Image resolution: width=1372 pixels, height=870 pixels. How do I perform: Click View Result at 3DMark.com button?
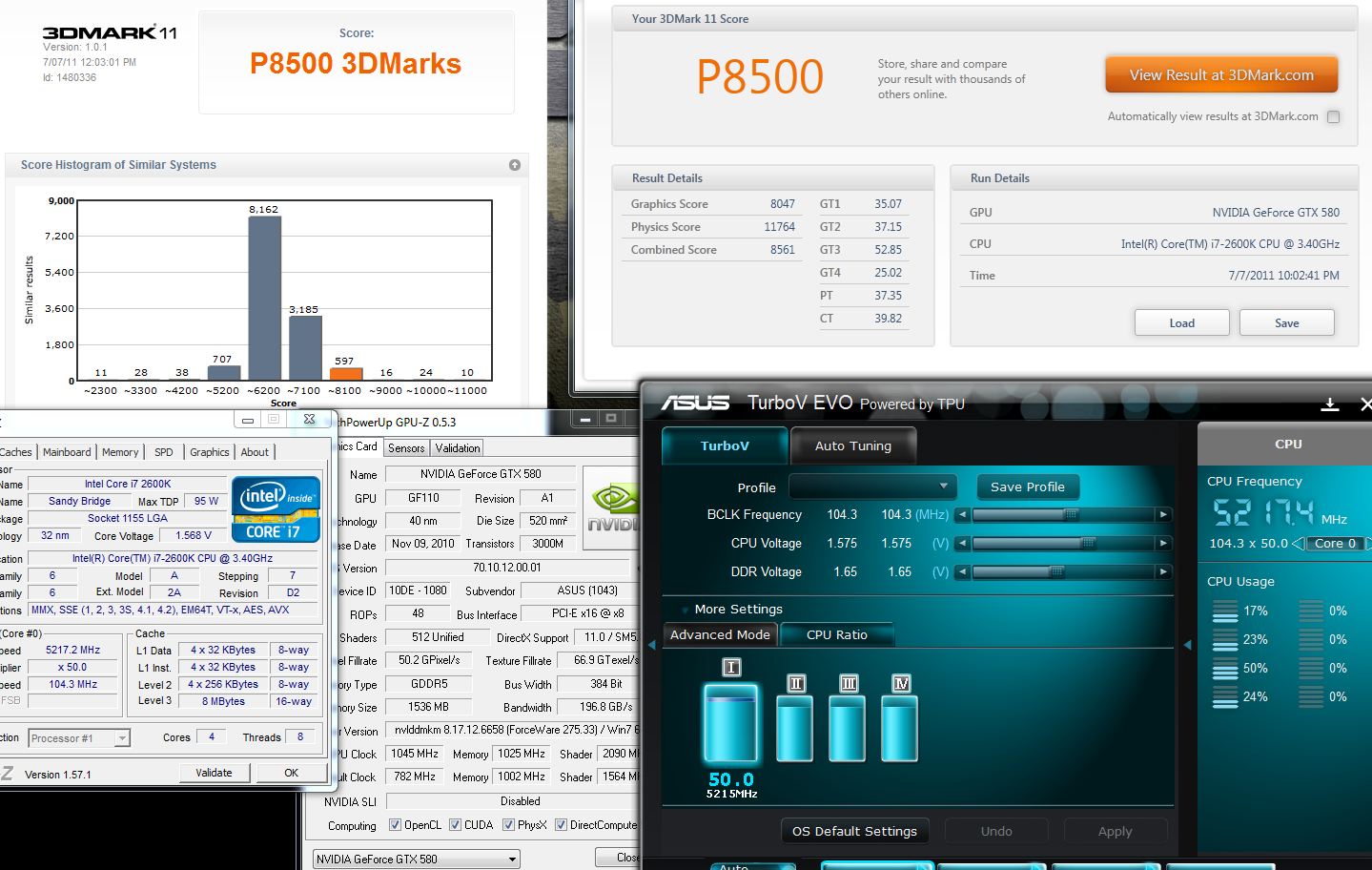1221,74
